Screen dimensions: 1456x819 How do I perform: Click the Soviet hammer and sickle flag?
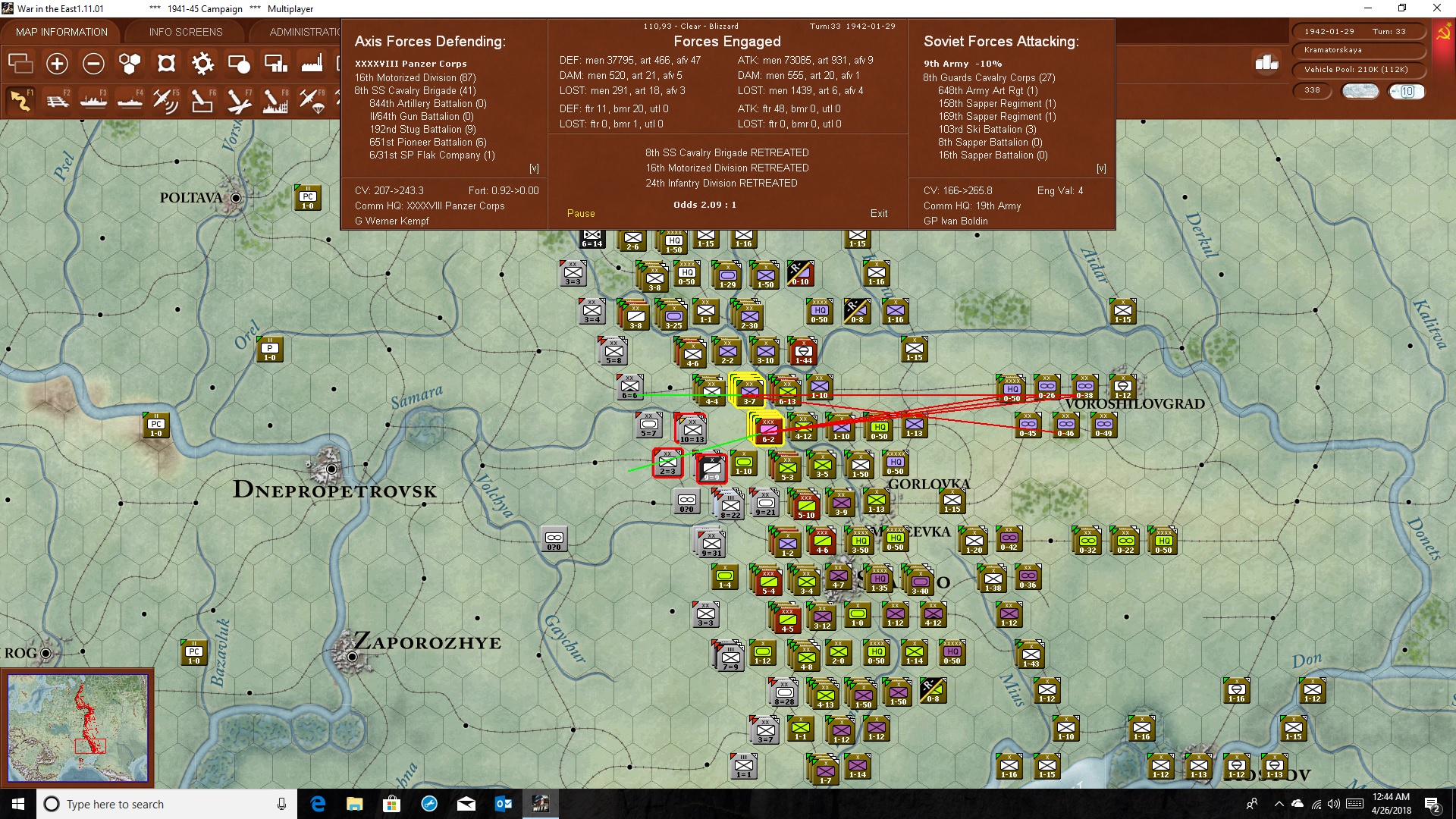1443,33
